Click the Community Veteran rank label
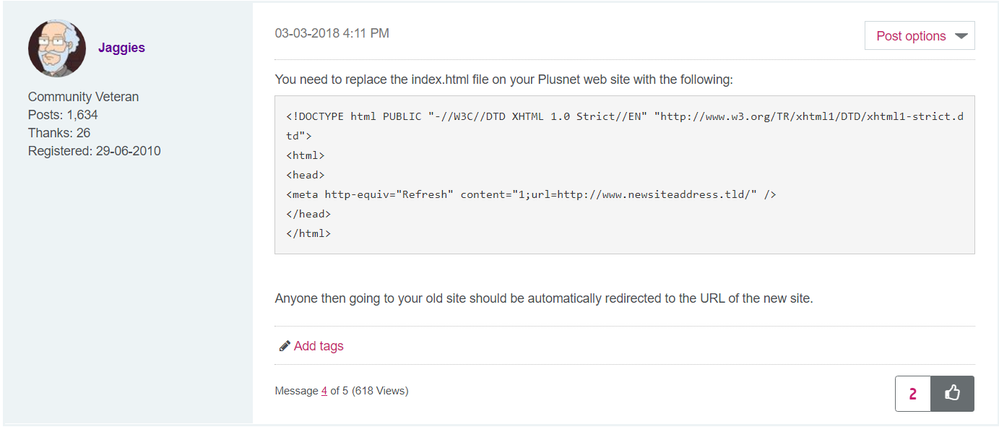Image resolution: width=999 pixels, height=427 pixels. 83,97
